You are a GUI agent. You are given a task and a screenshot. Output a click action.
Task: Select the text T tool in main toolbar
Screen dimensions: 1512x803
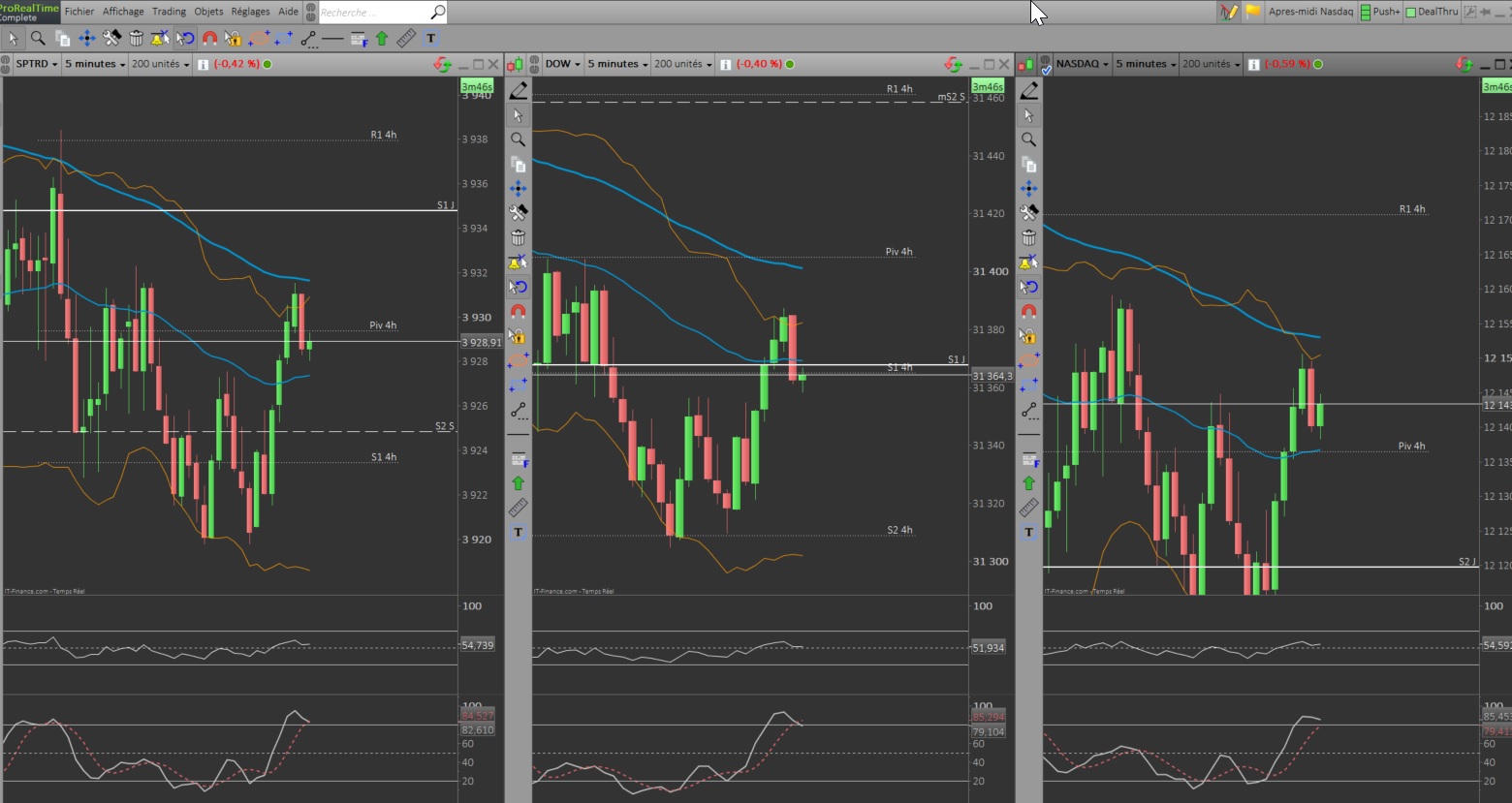coord(431,38)
